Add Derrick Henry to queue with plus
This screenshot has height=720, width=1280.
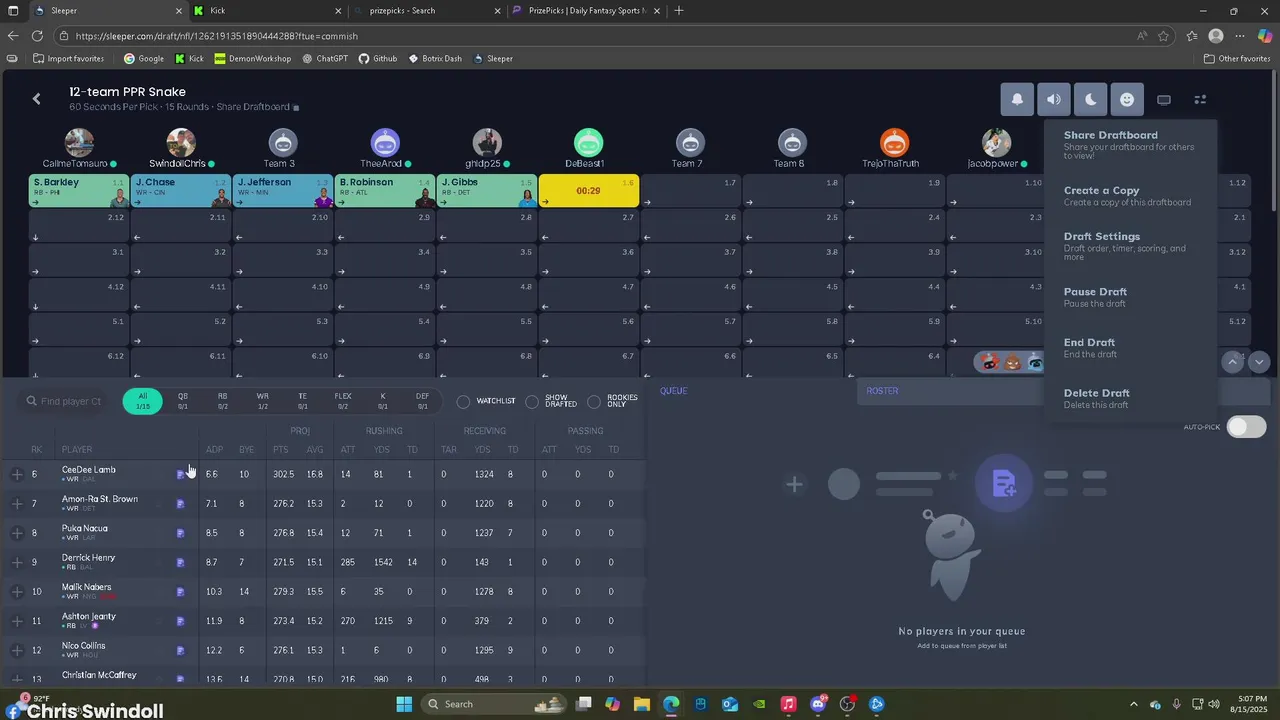(17, 562)
